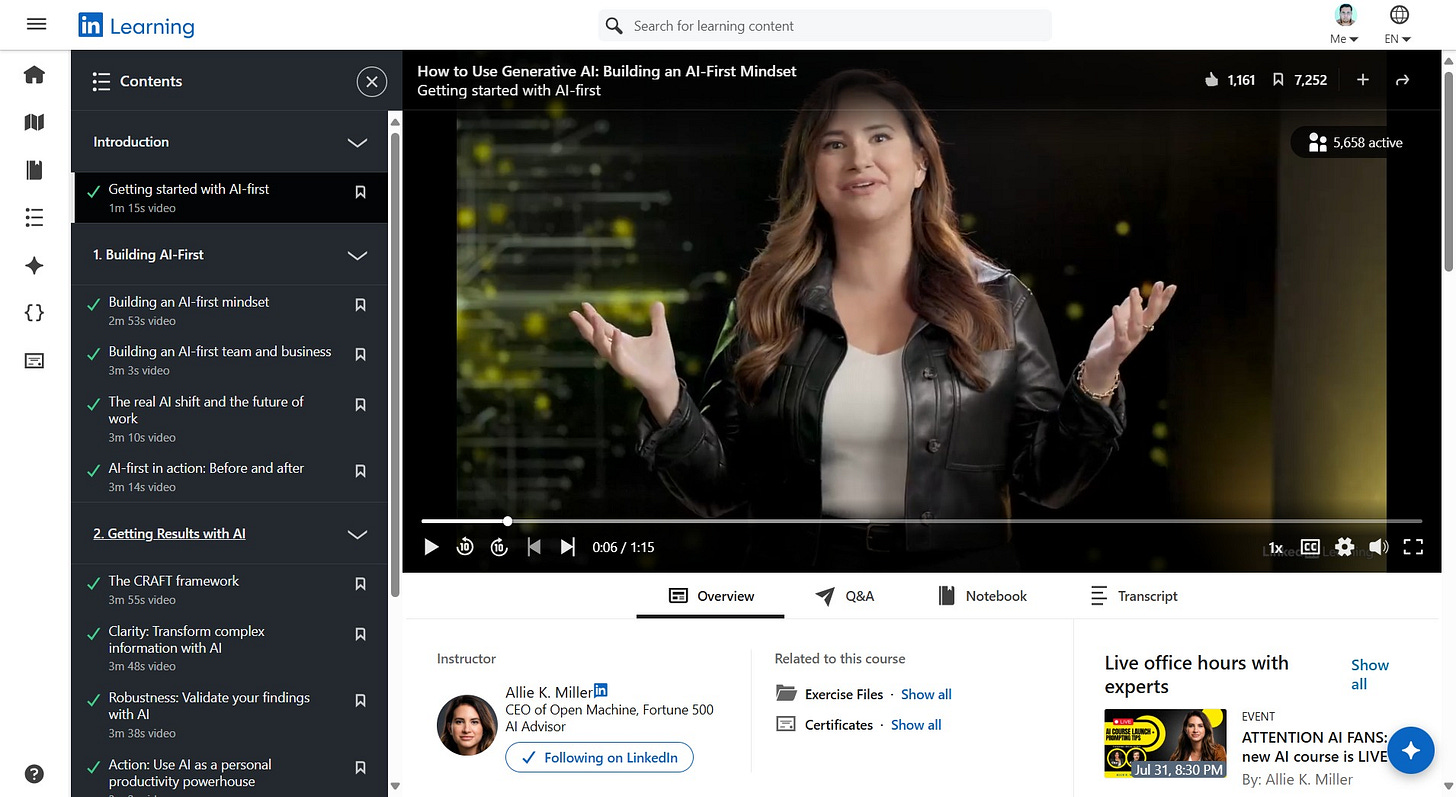Bookmark The real AI shift video
This screenshot has height=797, width=1456.
(361, 405)
